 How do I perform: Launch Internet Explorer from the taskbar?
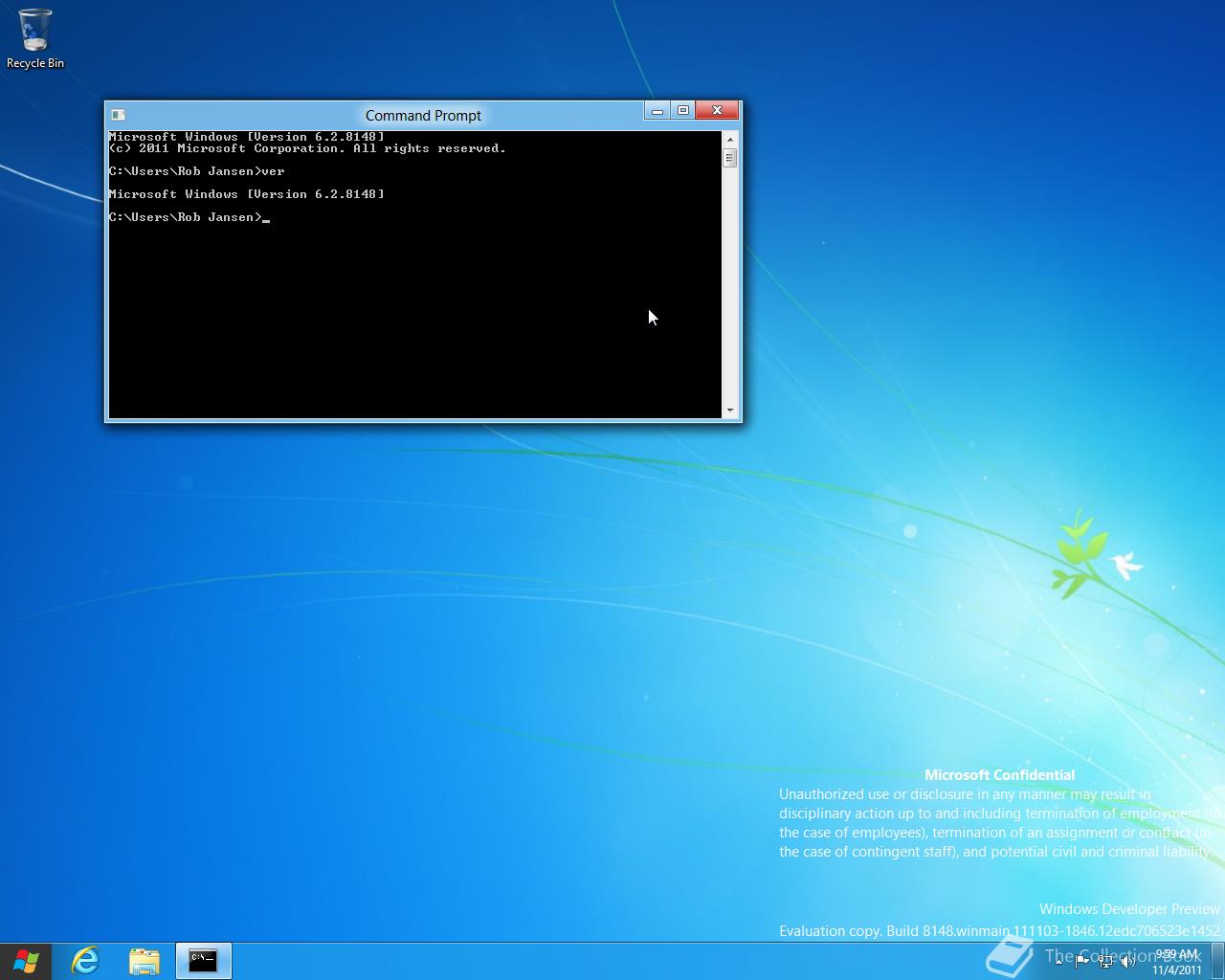click(86, 961)
